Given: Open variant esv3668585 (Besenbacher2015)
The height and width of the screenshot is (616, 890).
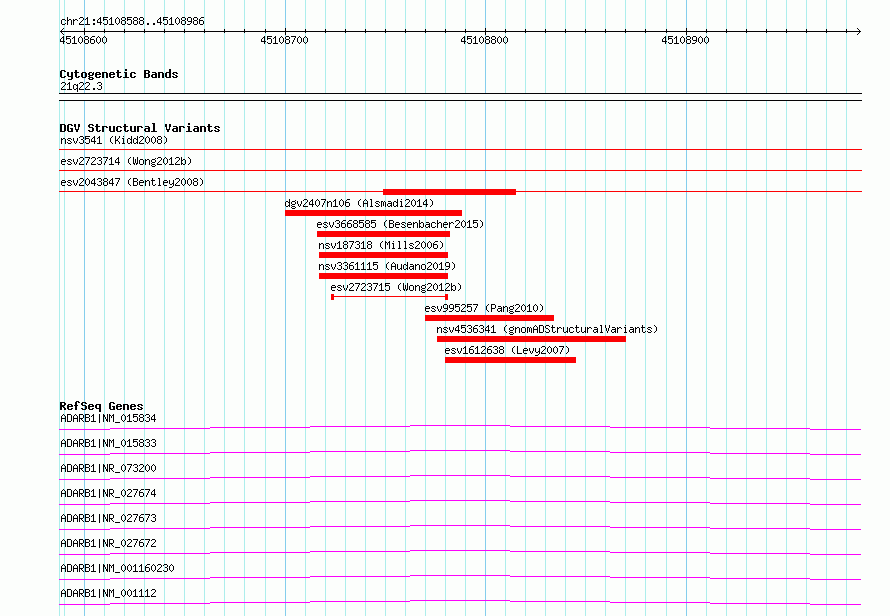Looking at the screenshot, I should pos(400,224).
